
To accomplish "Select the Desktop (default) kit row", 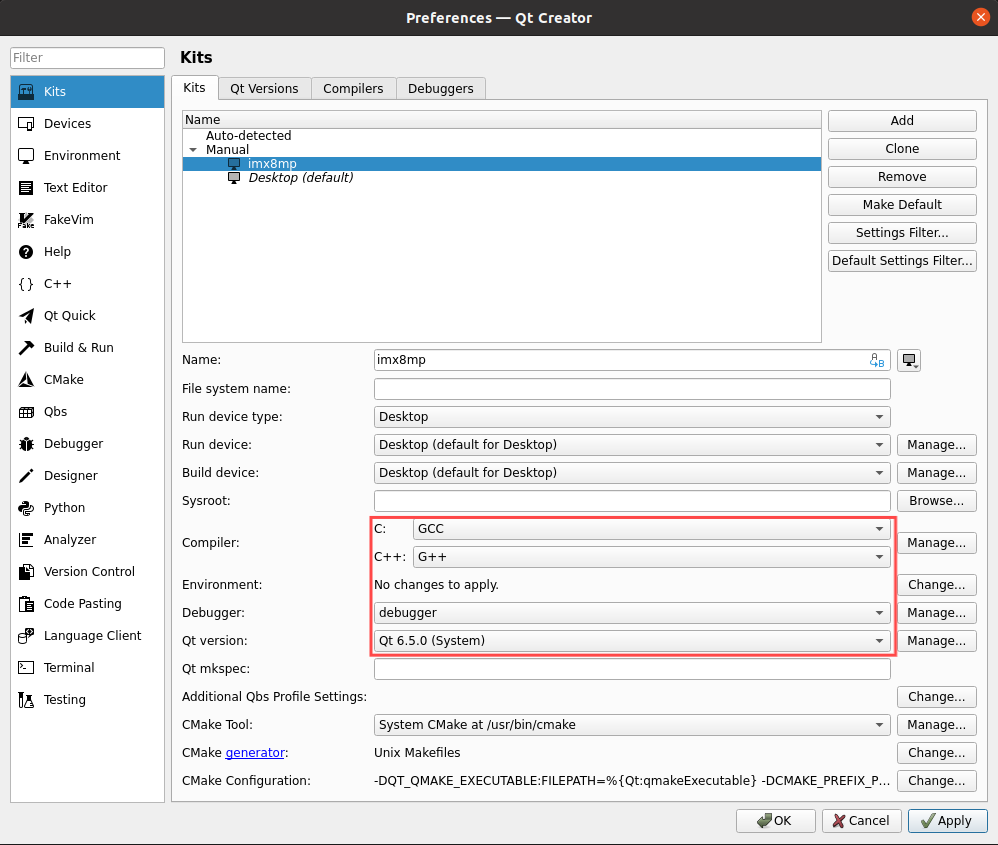I will [x=502, y=178].
